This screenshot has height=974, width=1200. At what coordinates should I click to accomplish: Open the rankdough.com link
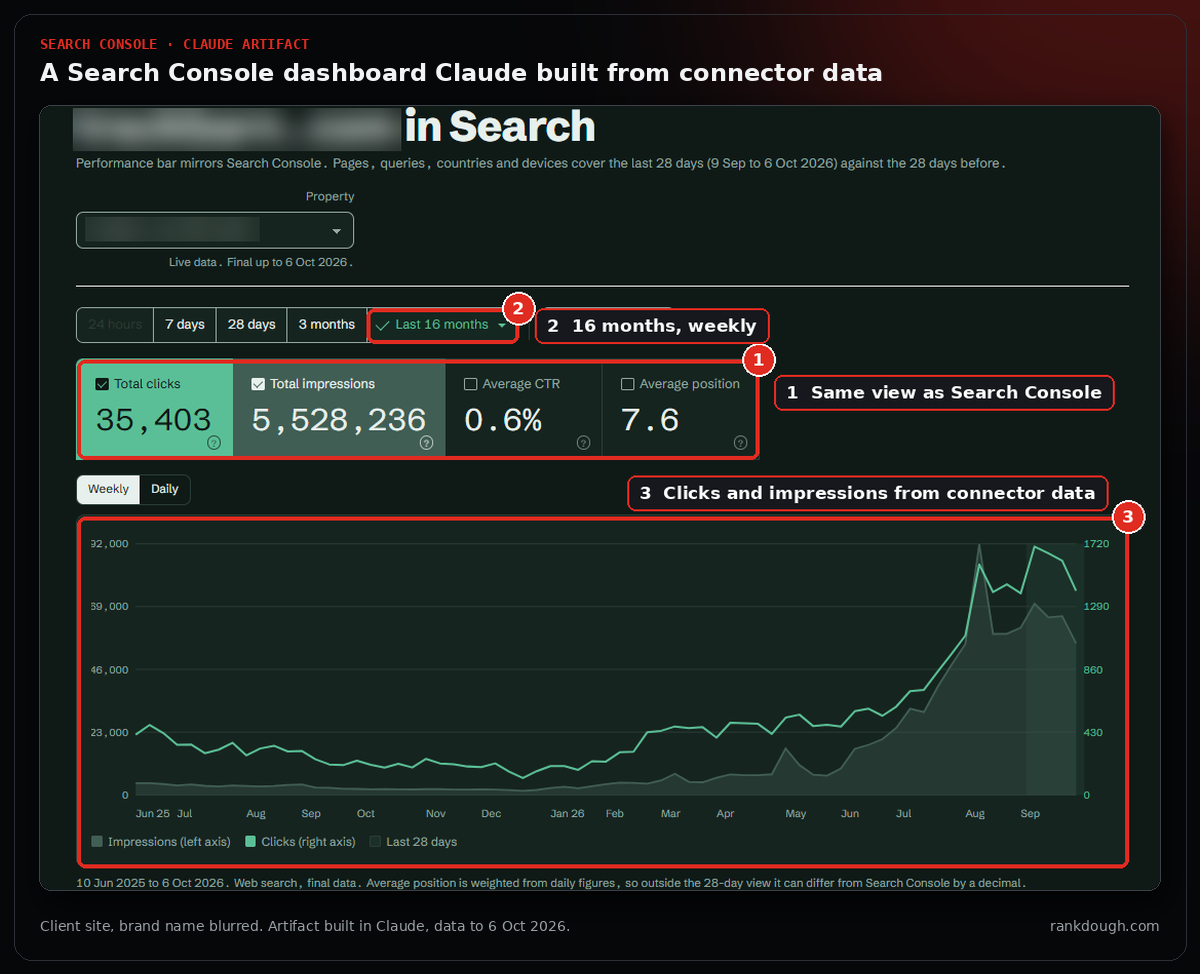(x=1105, y=926)
